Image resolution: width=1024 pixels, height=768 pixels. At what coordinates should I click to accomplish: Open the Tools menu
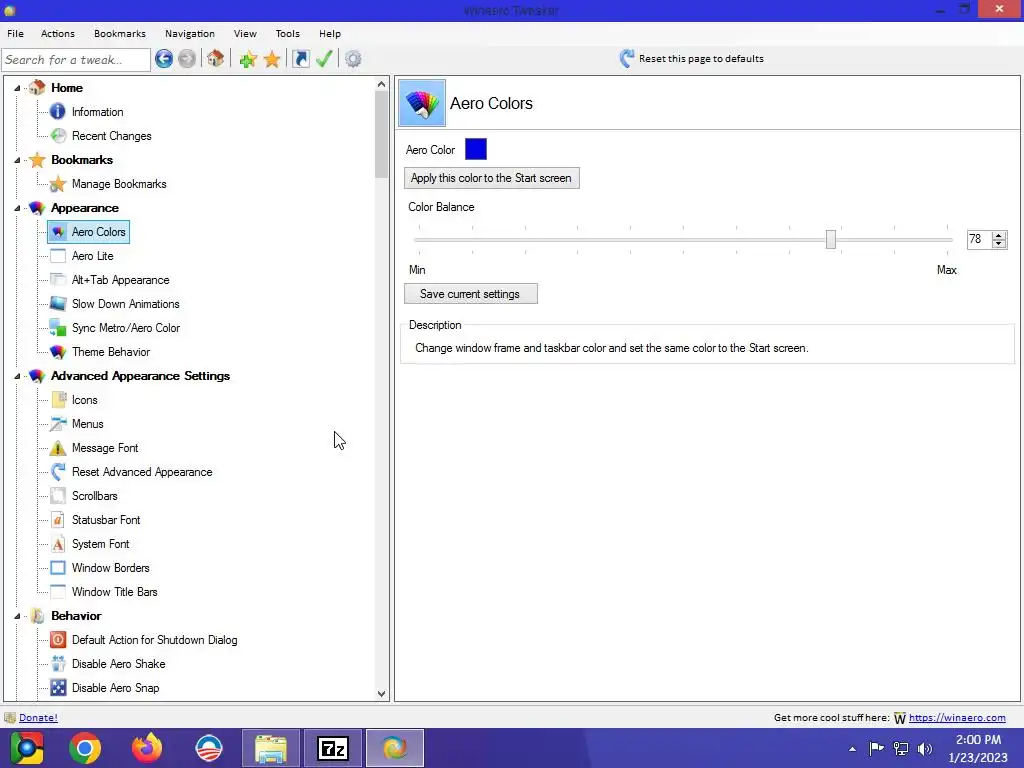287,33
